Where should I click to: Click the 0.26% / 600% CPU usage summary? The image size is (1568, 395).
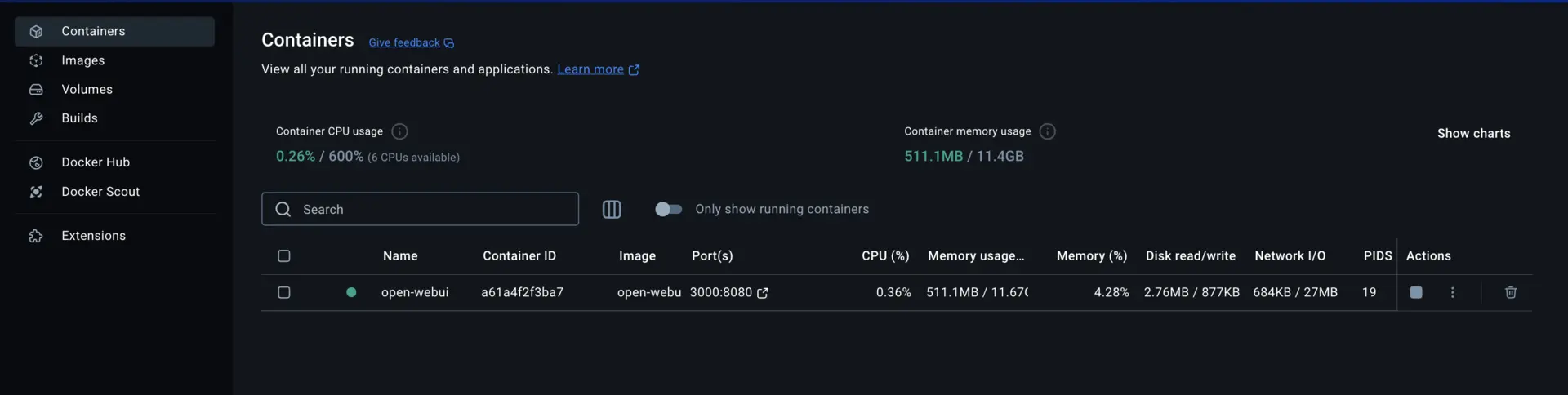point(319,156)
